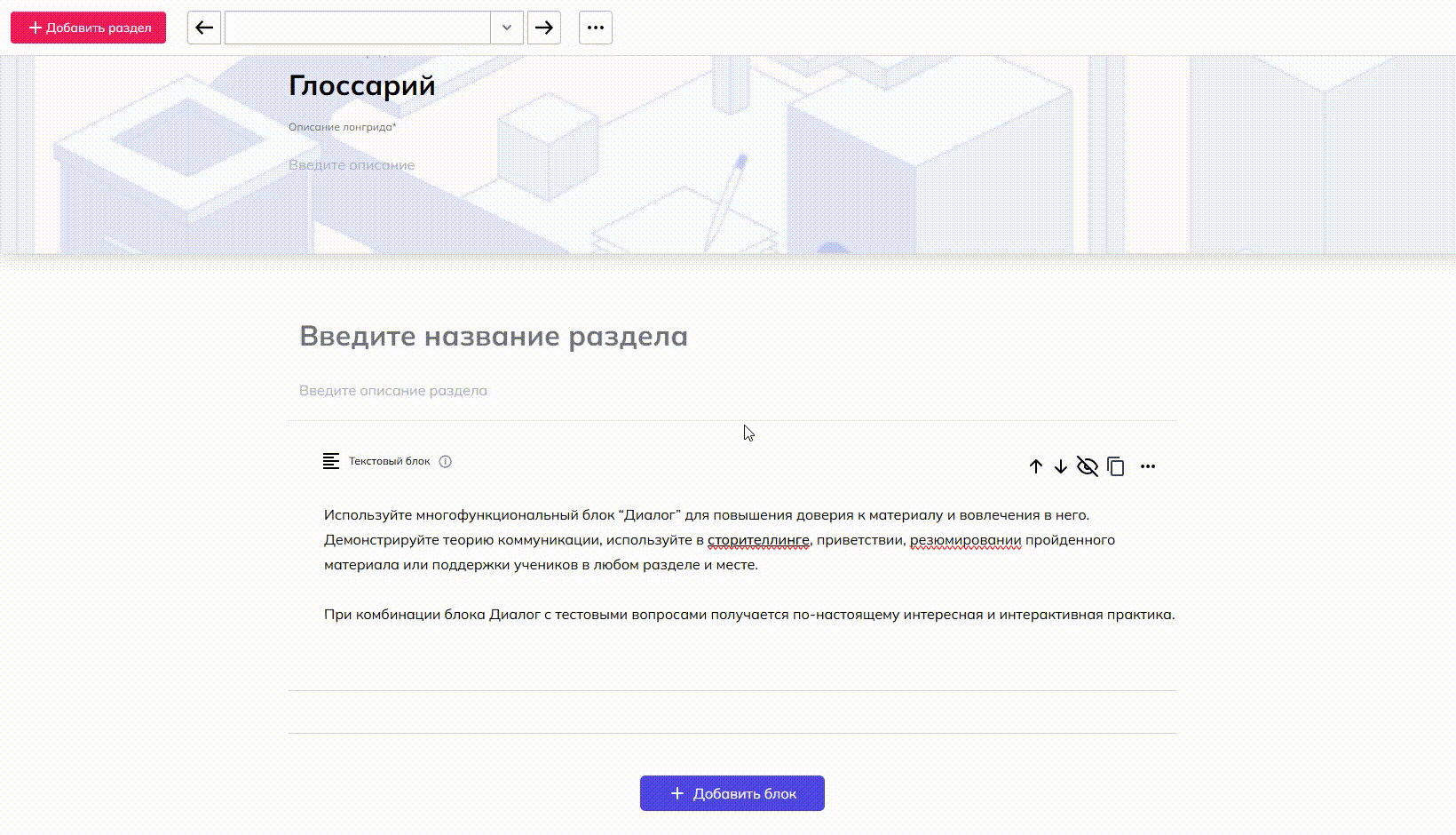
Task: Move the text block down
Action: pyautogui.click(x=1061, y=466)
